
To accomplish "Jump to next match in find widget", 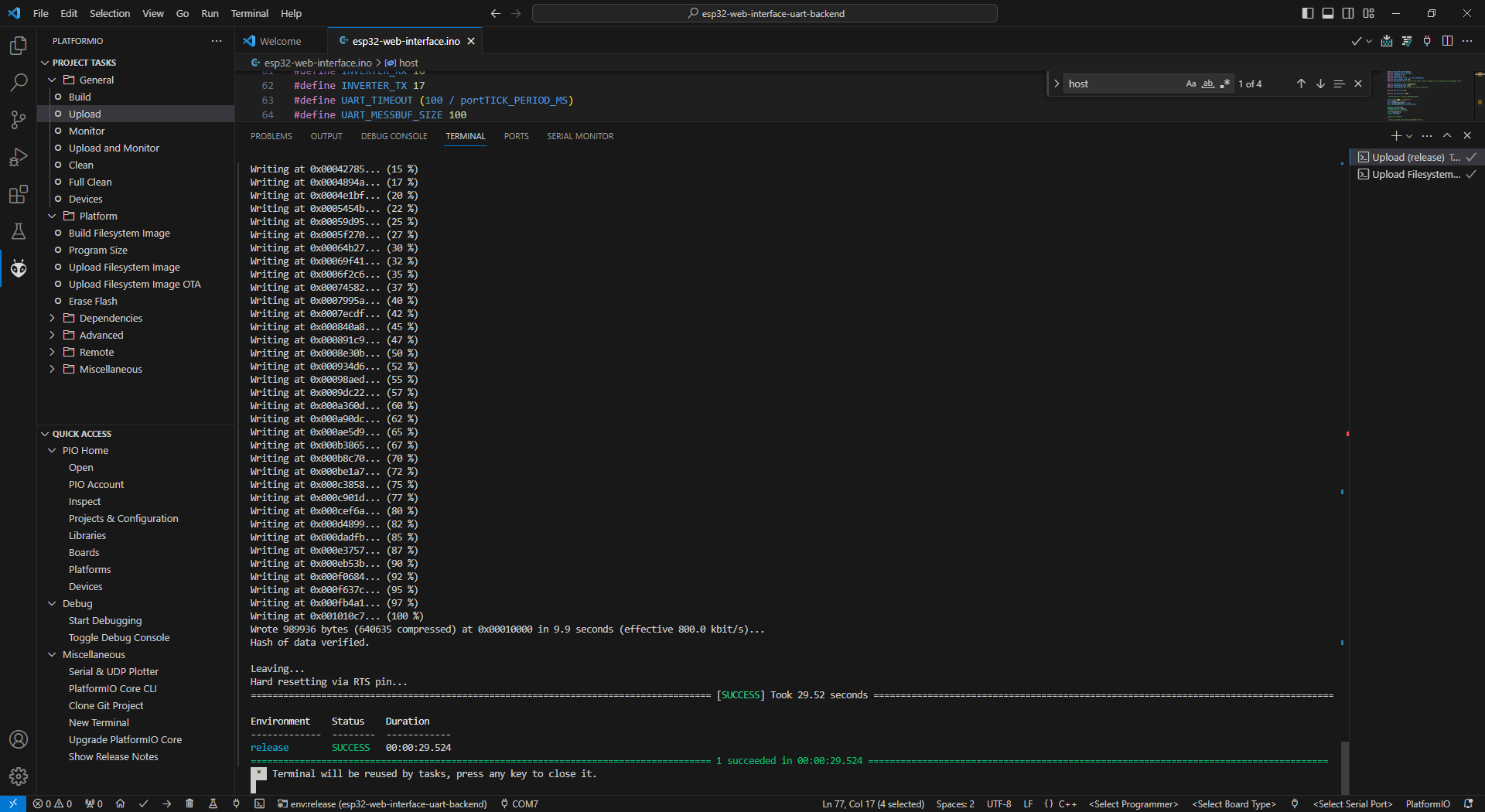I will click(1320, 84).
